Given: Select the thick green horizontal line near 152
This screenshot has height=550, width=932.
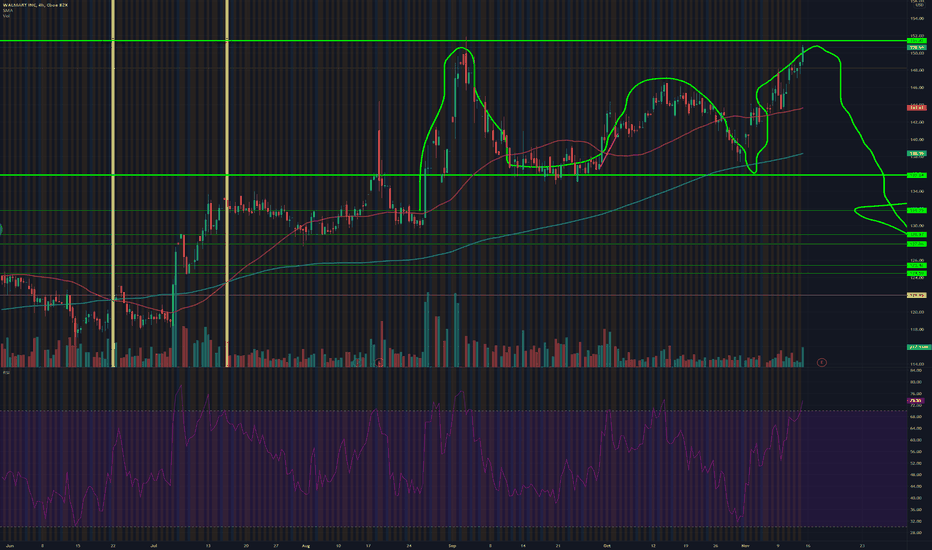Looking at the screenshot, I should click(452, 40).
